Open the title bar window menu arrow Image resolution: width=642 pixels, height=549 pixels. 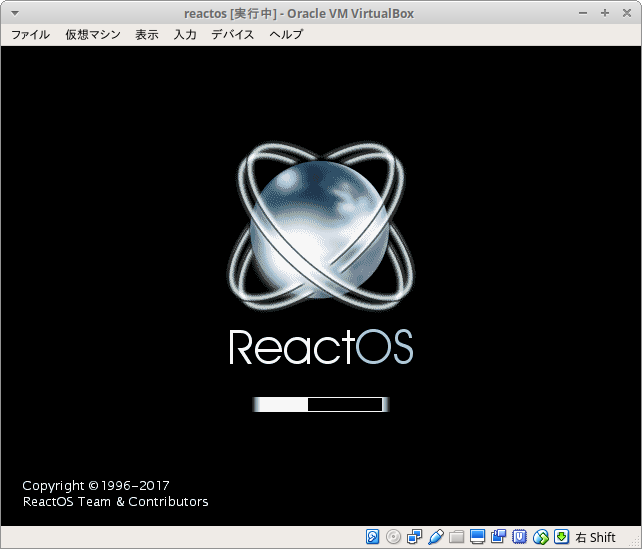(x=13, y=13)
